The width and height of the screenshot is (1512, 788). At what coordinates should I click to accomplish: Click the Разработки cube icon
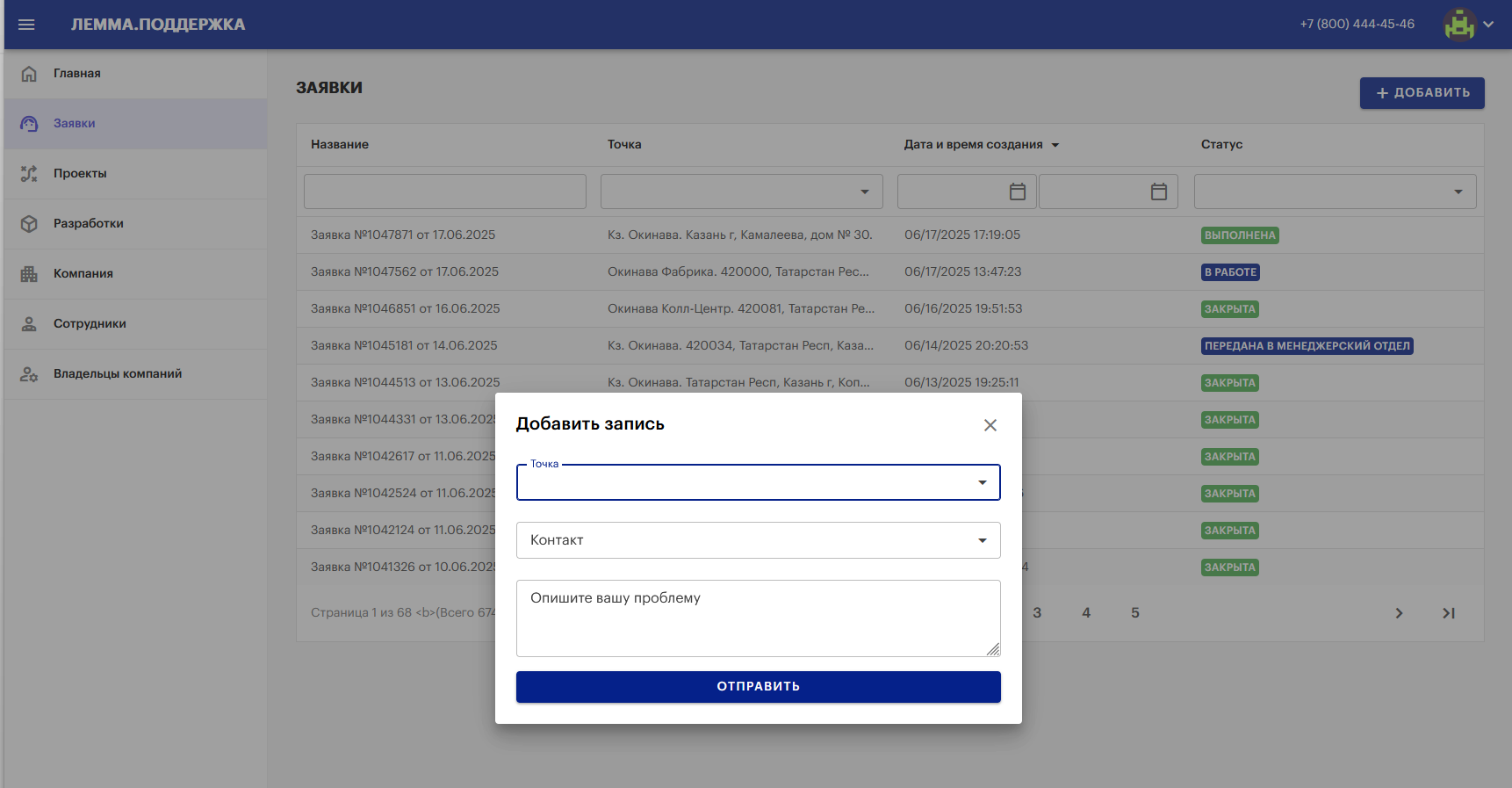coord(29,224)
